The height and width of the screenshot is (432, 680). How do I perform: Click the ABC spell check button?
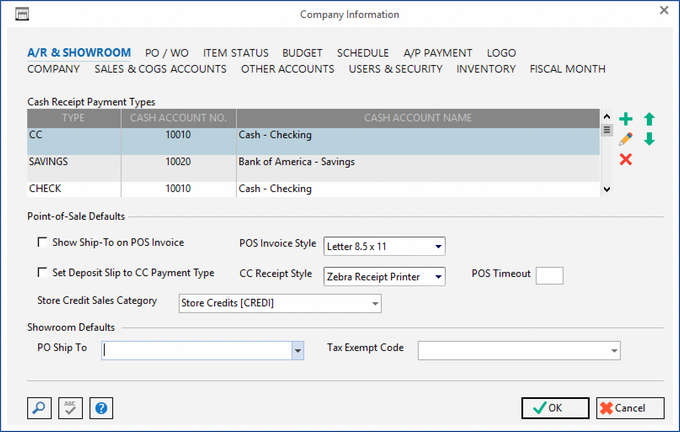click(x=70, y=408)
